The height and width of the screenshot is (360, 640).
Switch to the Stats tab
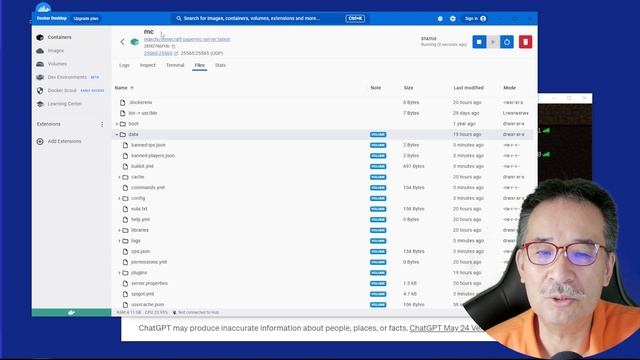point(220,65)
